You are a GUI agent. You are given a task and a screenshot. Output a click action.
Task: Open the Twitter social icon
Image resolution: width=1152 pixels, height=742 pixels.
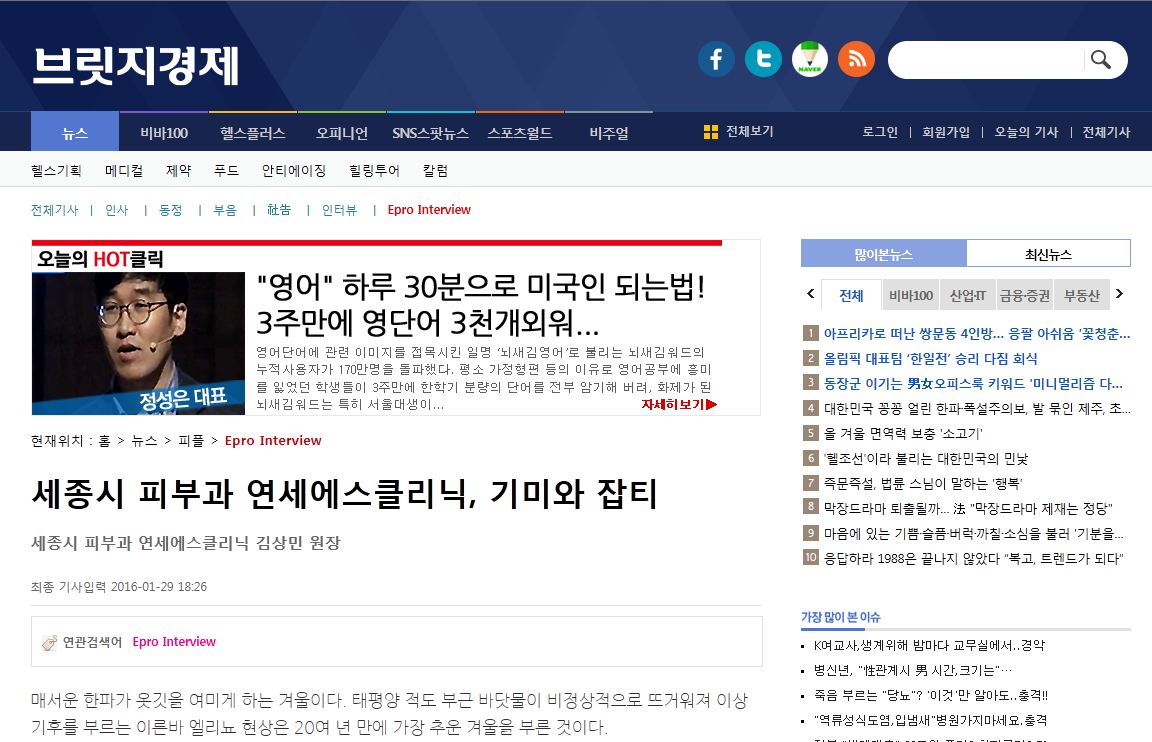(763, 59)
